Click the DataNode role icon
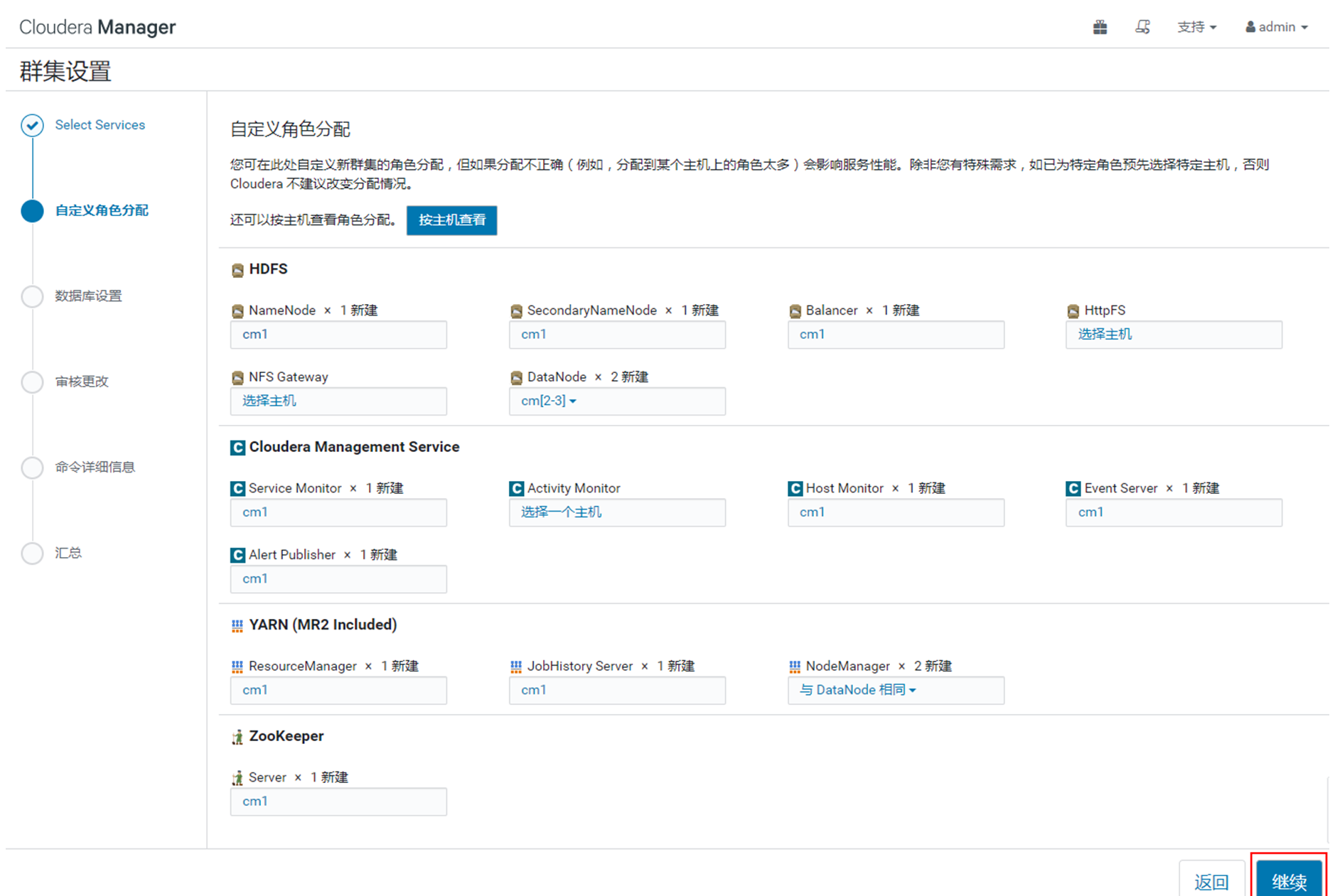Viewport: 1335px width, 896px height. point(516,377)
